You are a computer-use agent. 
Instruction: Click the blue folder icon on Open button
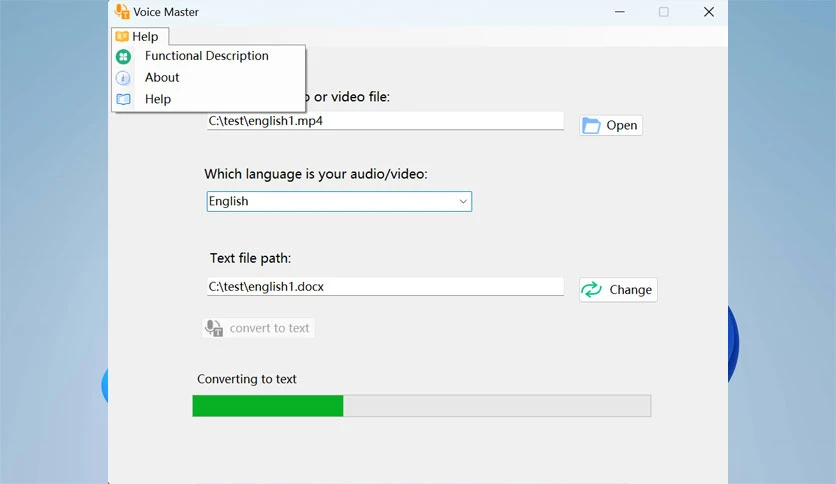point(591,126)
